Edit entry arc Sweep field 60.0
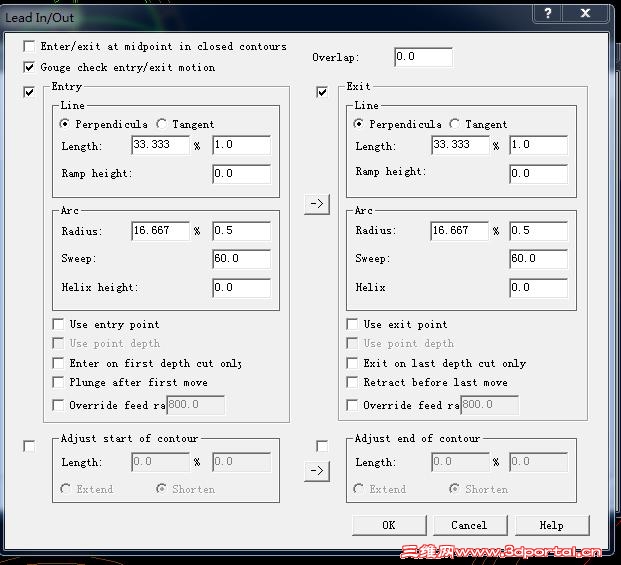 tap(242, 259)
